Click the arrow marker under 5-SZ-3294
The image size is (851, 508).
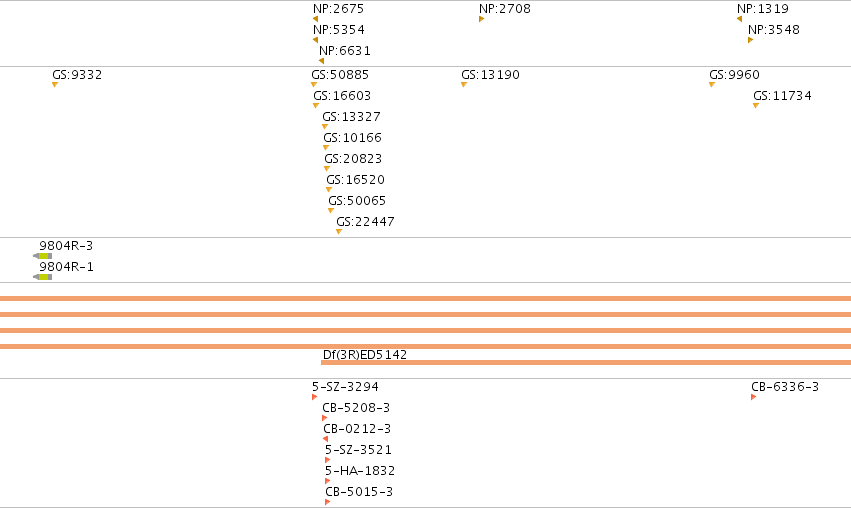point(315,397)
